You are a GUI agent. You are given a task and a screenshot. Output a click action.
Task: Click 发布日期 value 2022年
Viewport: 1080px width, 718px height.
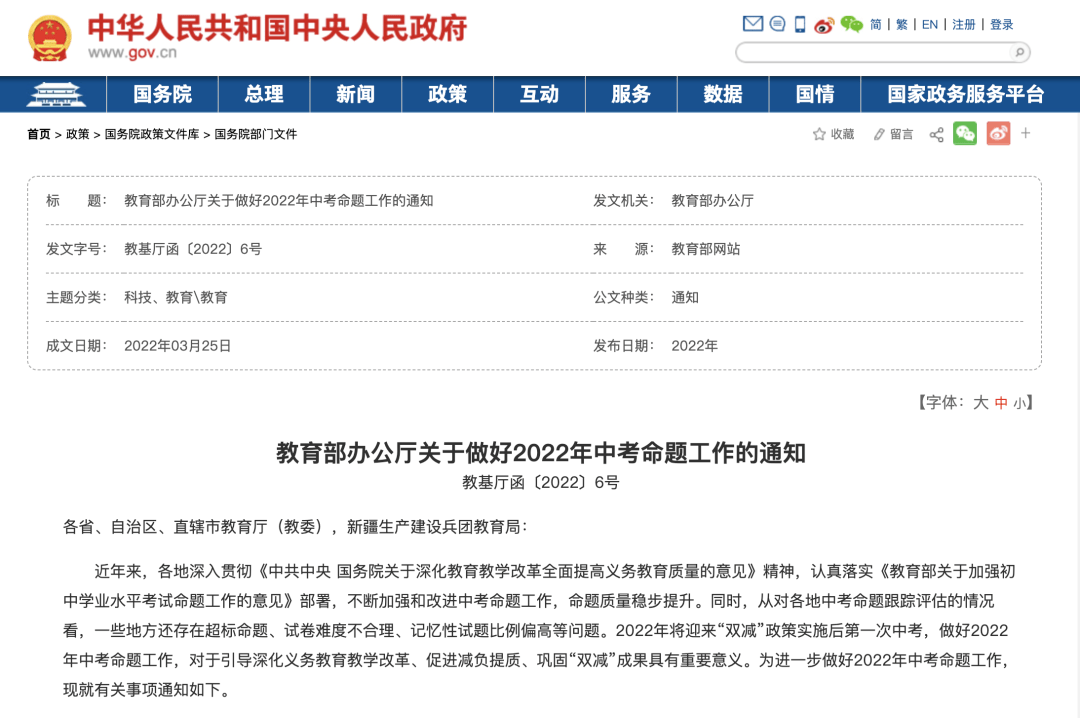[x=694, y=346]
